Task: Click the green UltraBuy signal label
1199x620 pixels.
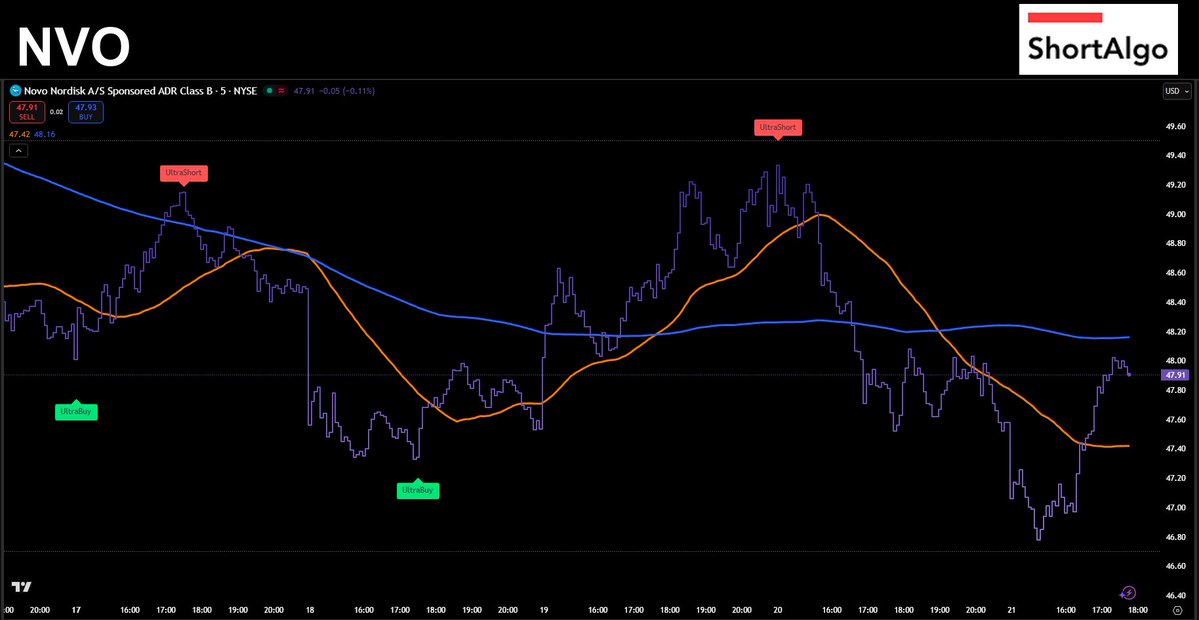Action: pos(77,411)
